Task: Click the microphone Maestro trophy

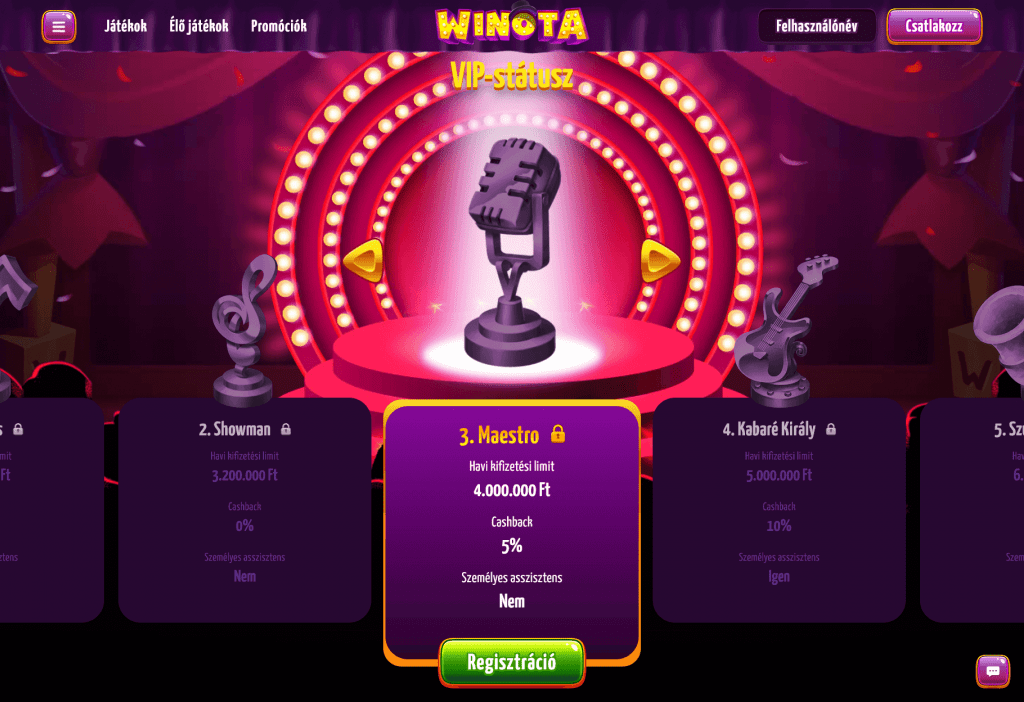Action: [x=513, y=251]
